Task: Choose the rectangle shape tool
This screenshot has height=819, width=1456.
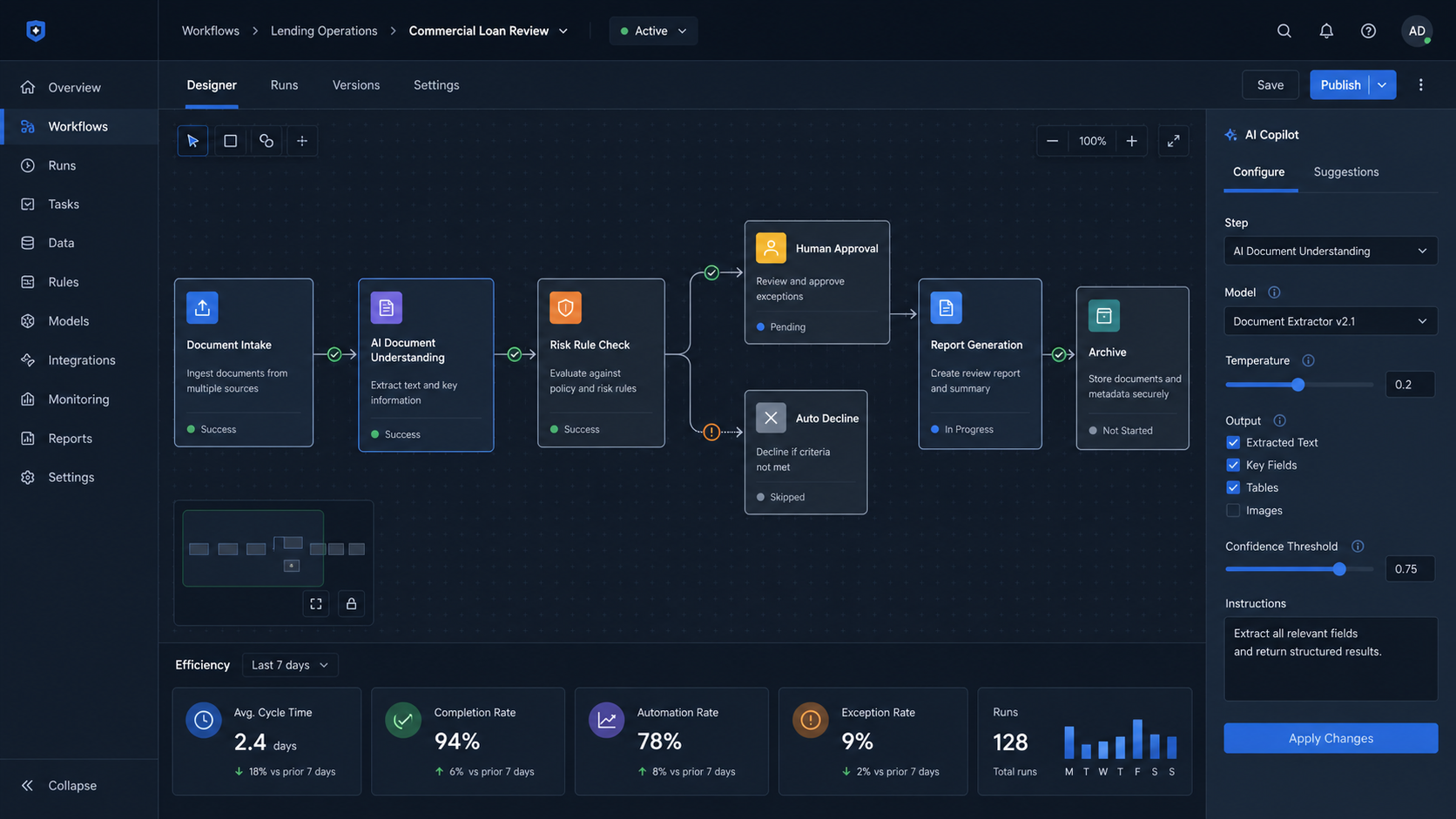Action: tap(230, 141)
